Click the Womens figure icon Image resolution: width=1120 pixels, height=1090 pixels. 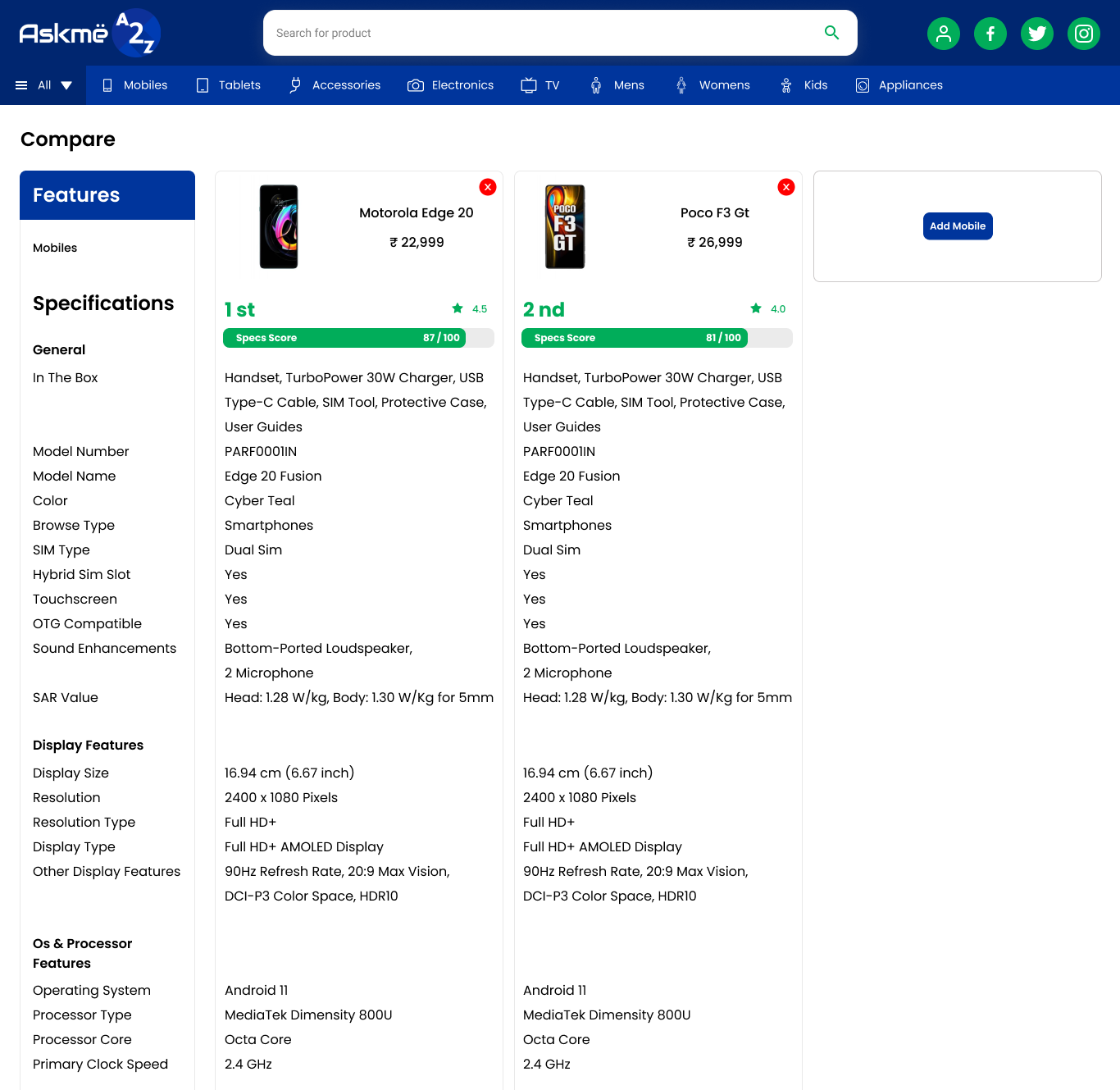click(681, 85)
